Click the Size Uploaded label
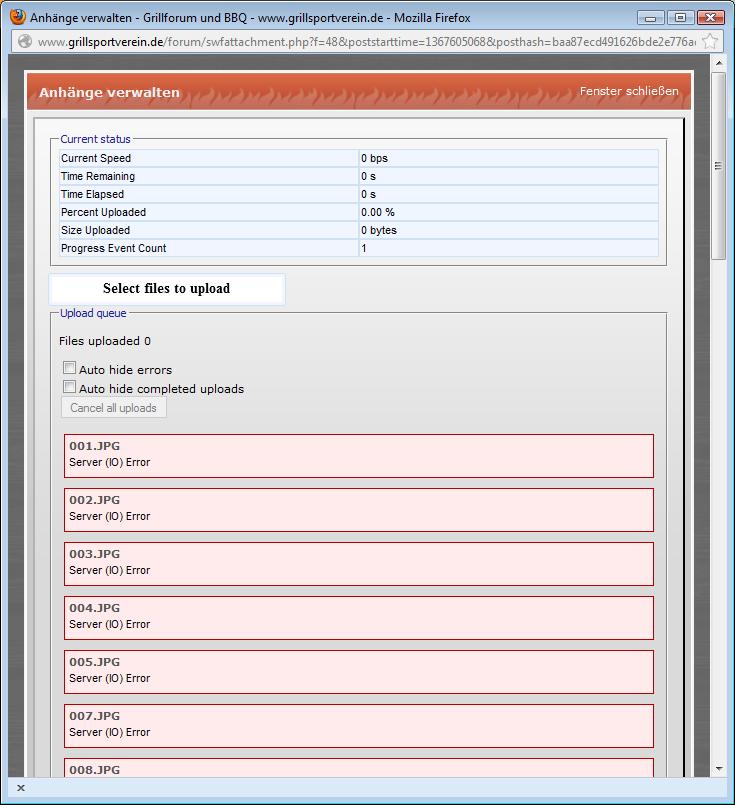Viewport: 735px width, 805px height. (x=95, y=230)
